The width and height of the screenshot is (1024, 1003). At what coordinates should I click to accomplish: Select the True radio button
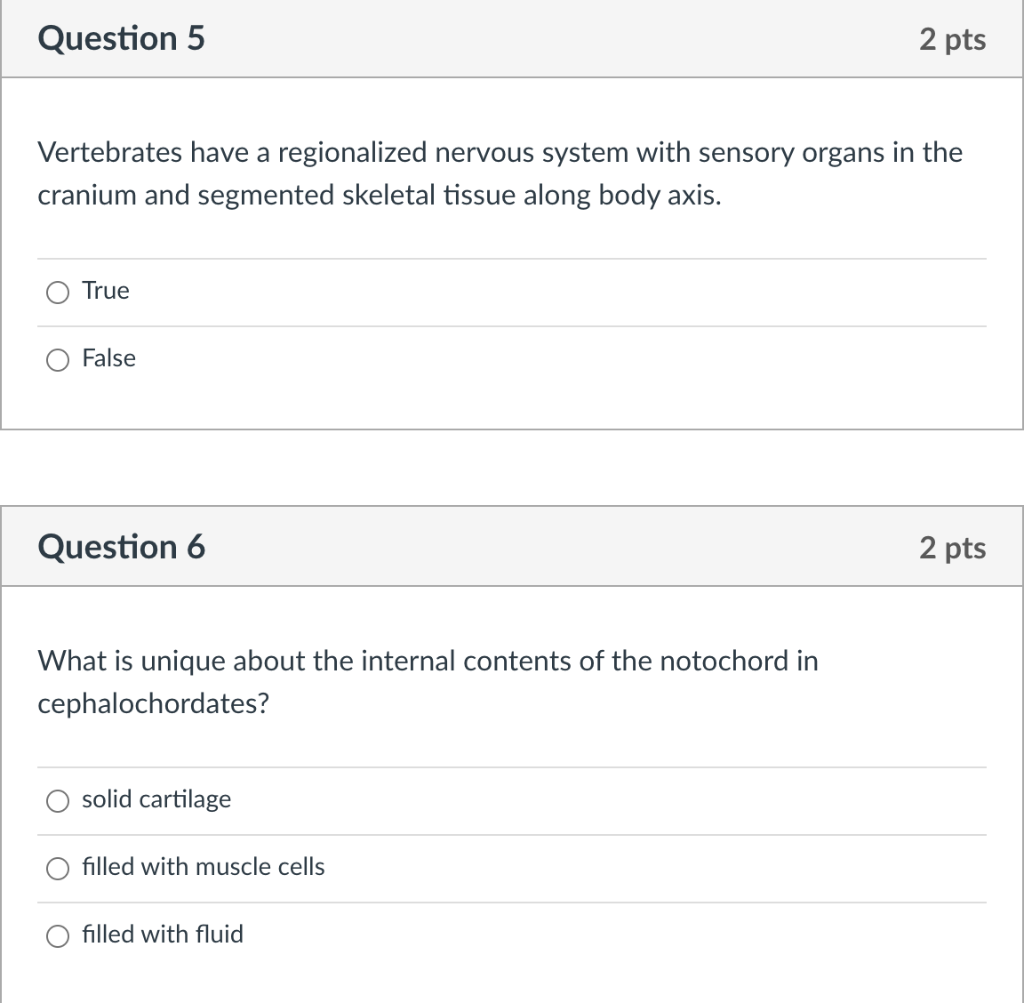click(x=58, y=292)
